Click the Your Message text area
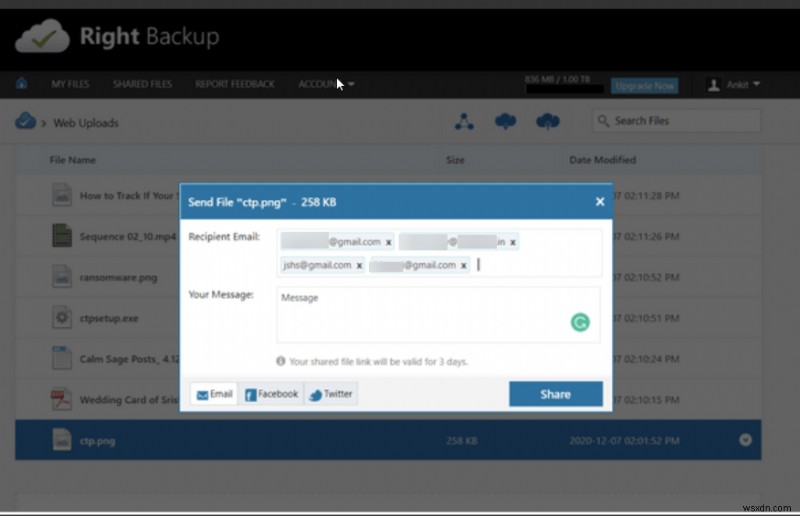Screen dimensions: 800x516 pos(438,314)
